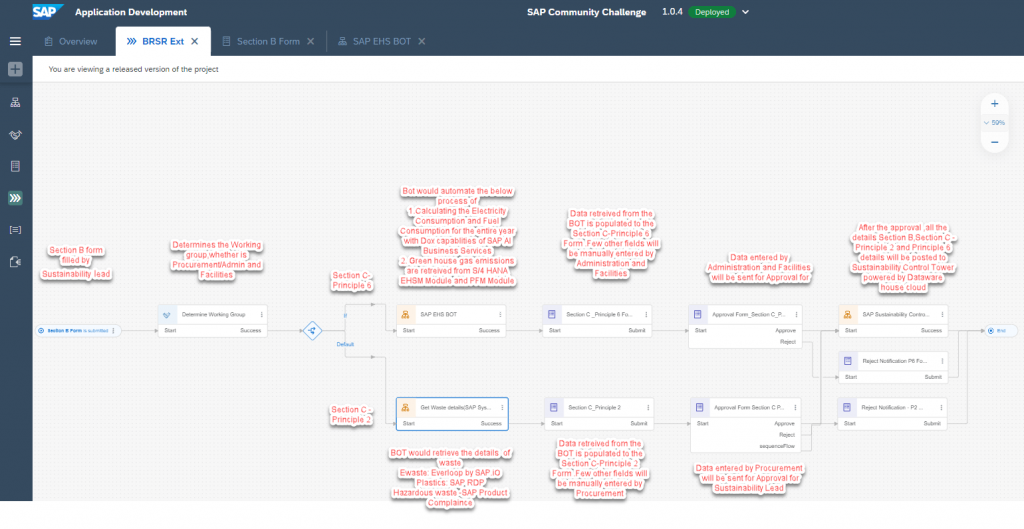
Task: Click the Overview tab clipboard icon
Action: 48,41
